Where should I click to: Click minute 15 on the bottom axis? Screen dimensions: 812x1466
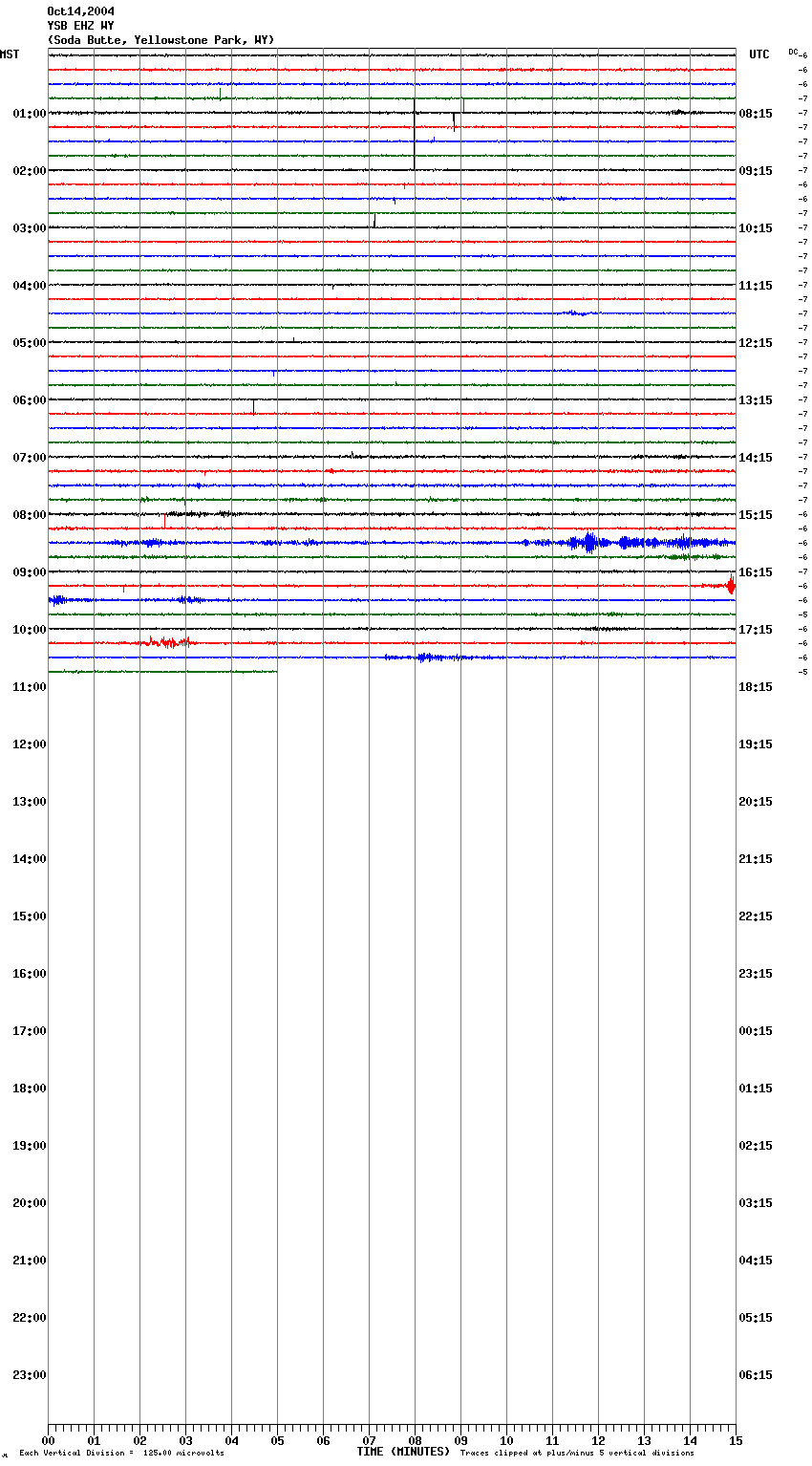coord(736,1440)
